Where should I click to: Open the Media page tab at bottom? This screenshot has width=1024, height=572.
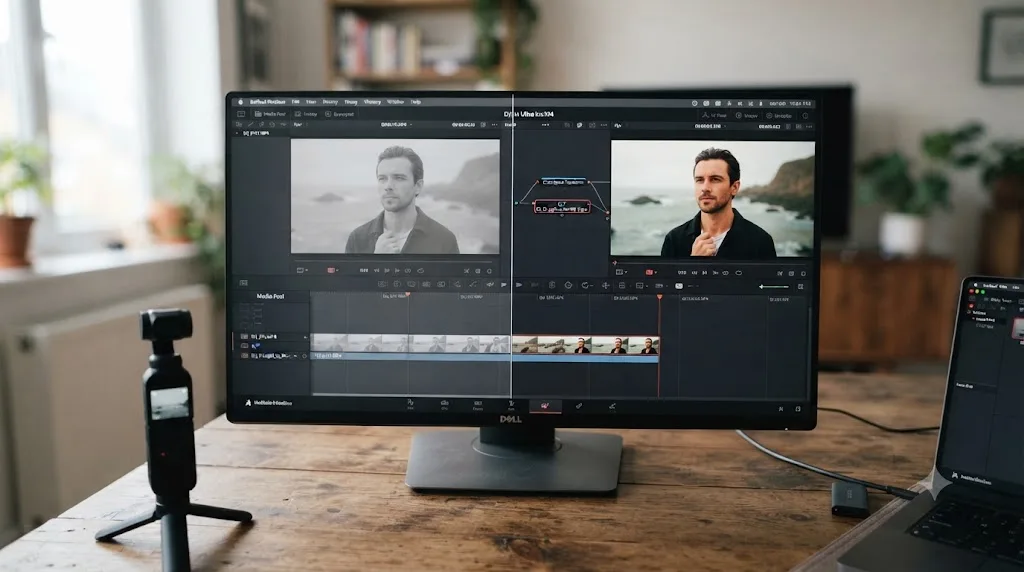pyautogui.click(x=410, y=405)
